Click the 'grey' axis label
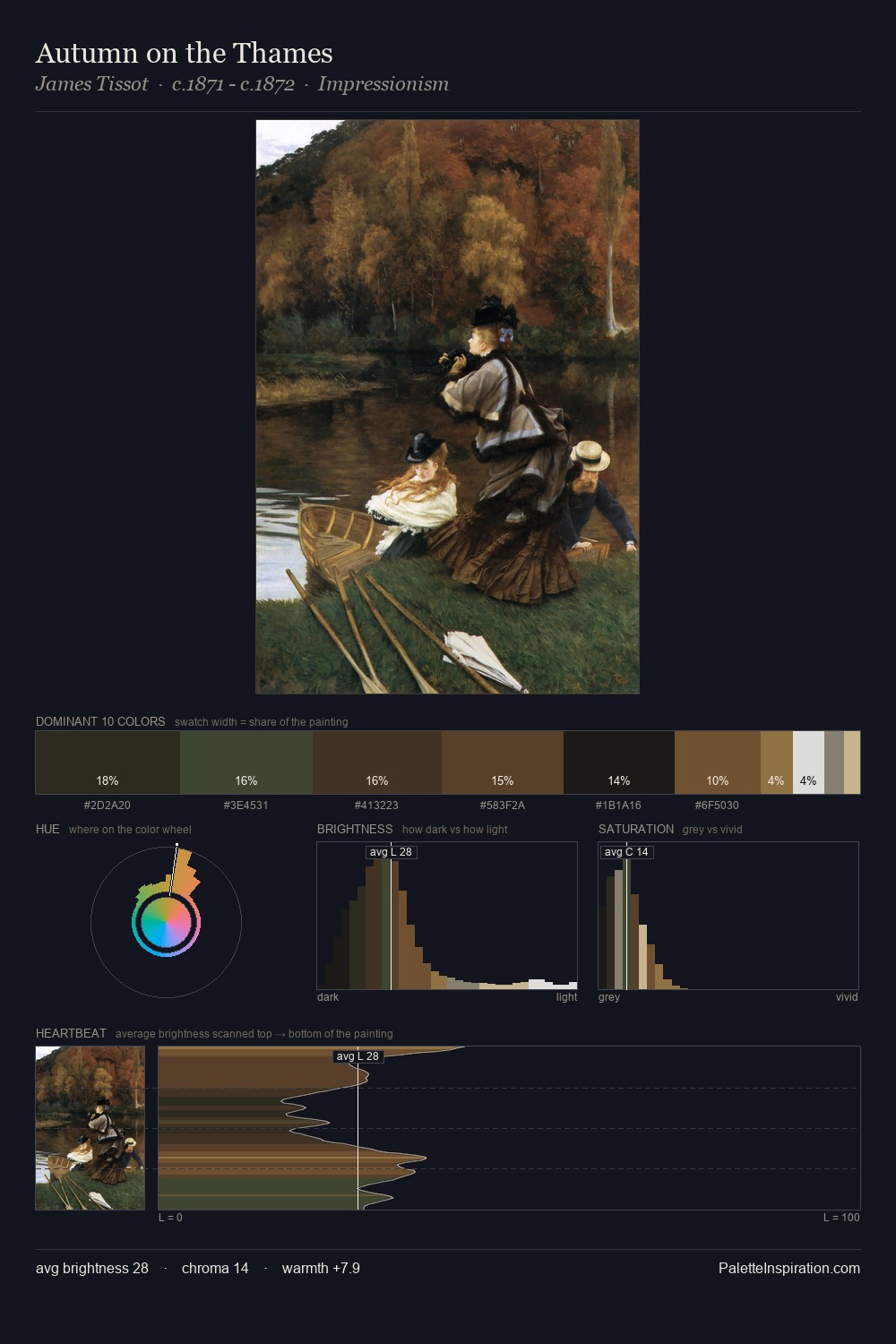The image size is (896, 1344). (609, 997)
